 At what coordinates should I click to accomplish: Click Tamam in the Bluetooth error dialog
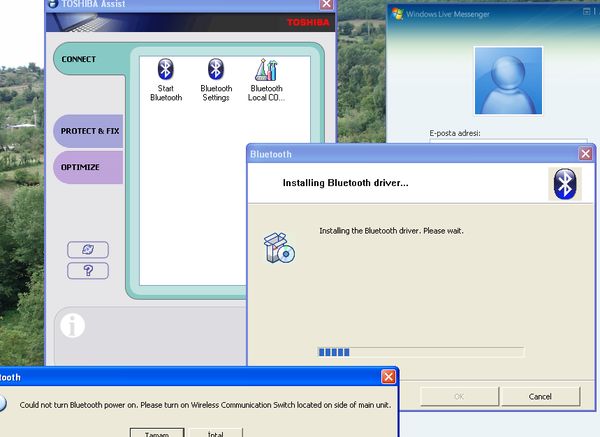157,433
